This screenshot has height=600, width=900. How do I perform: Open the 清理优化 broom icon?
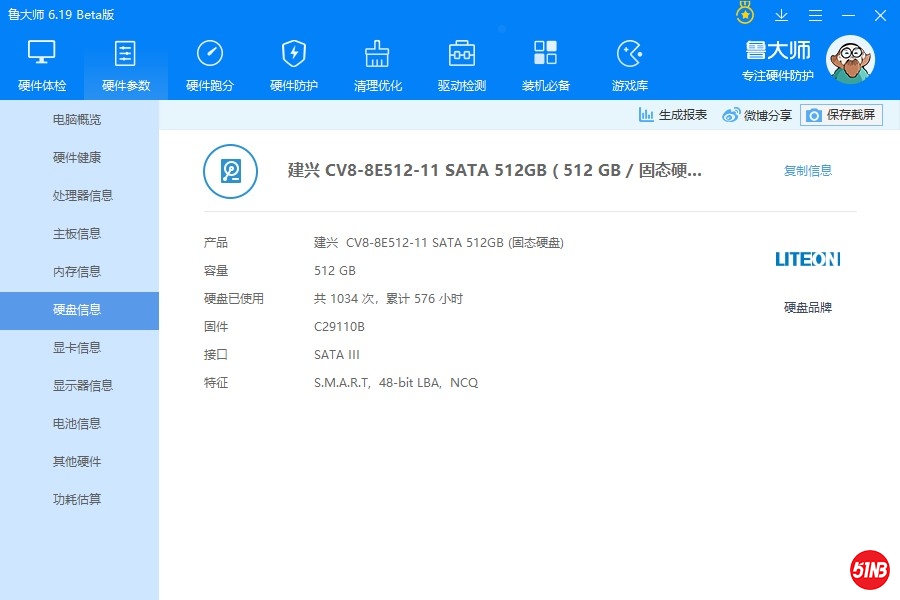377,54
